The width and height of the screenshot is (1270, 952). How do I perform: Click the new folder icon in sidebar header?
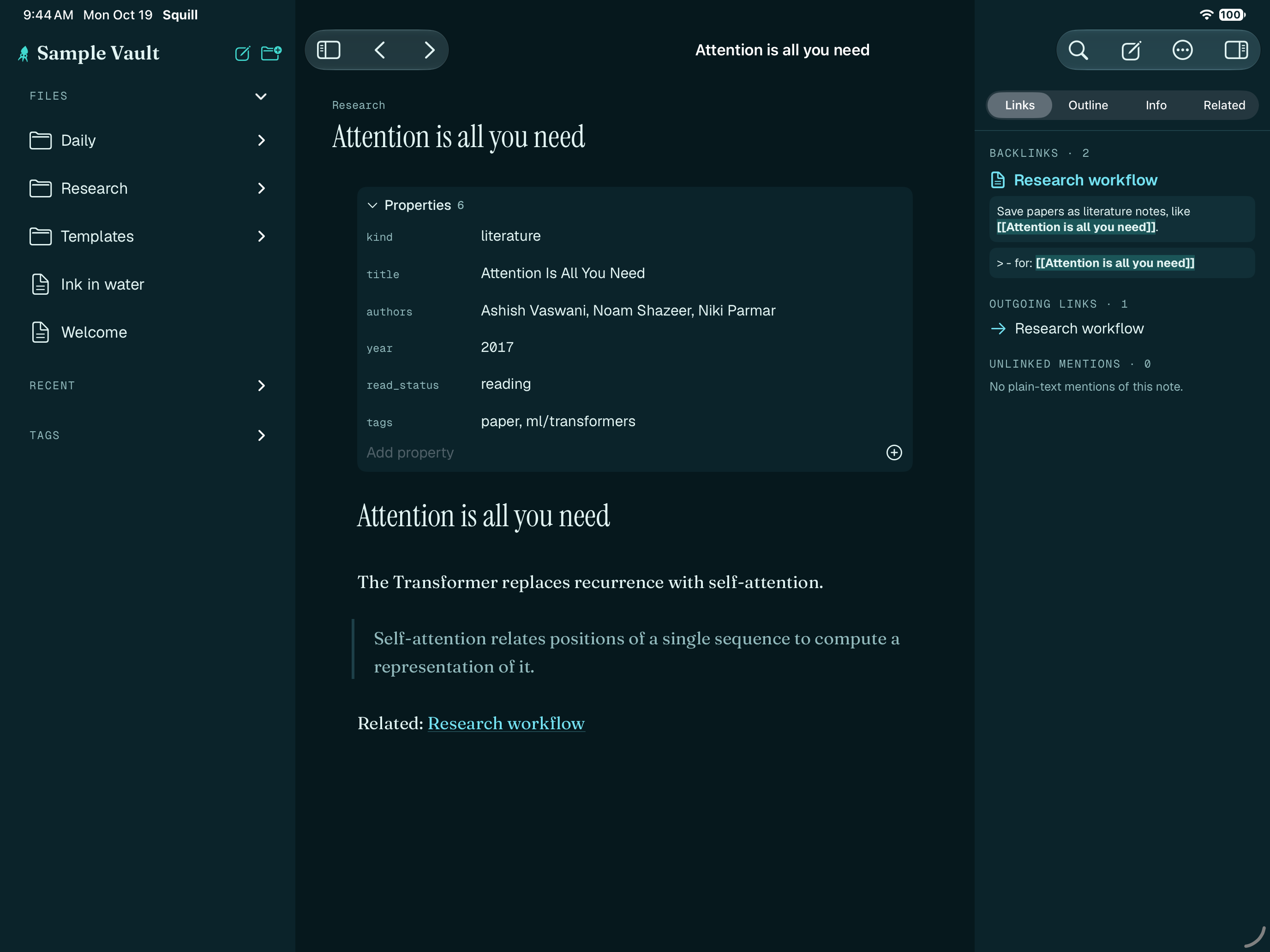click(271, 54)
